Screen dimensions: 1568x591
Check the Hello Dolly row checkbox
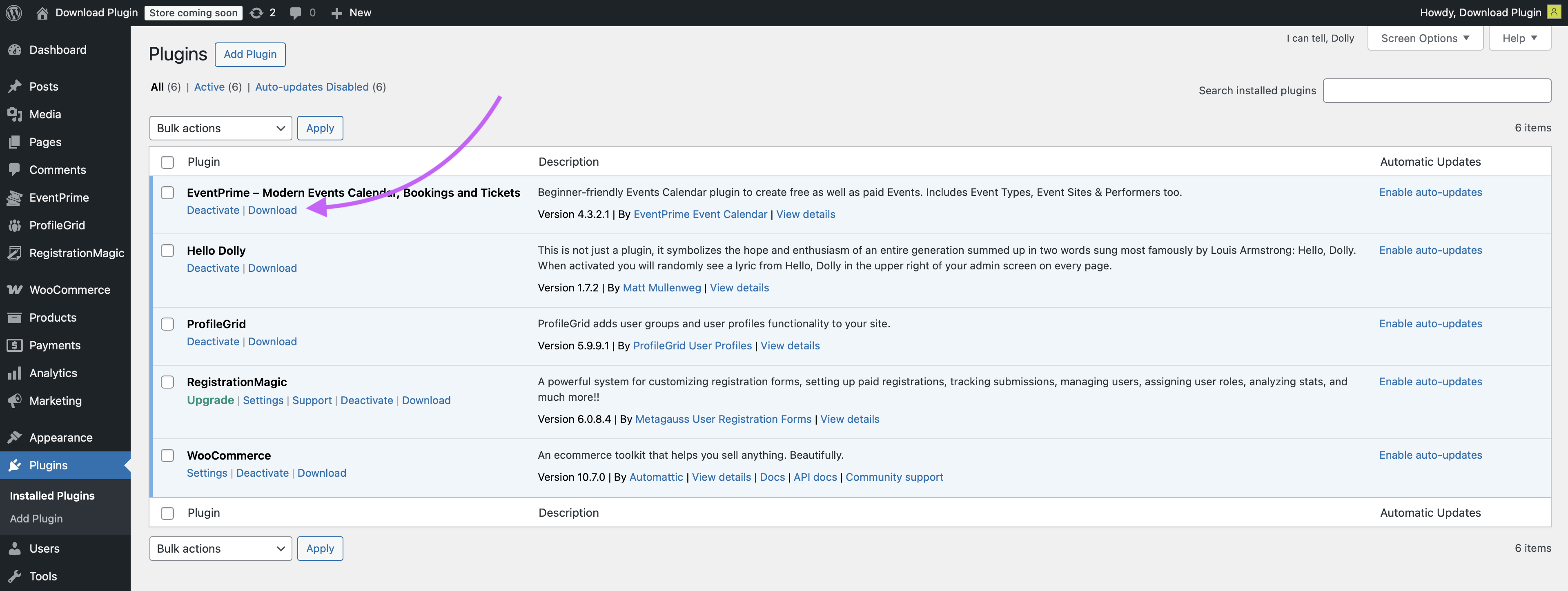point(167,250)
